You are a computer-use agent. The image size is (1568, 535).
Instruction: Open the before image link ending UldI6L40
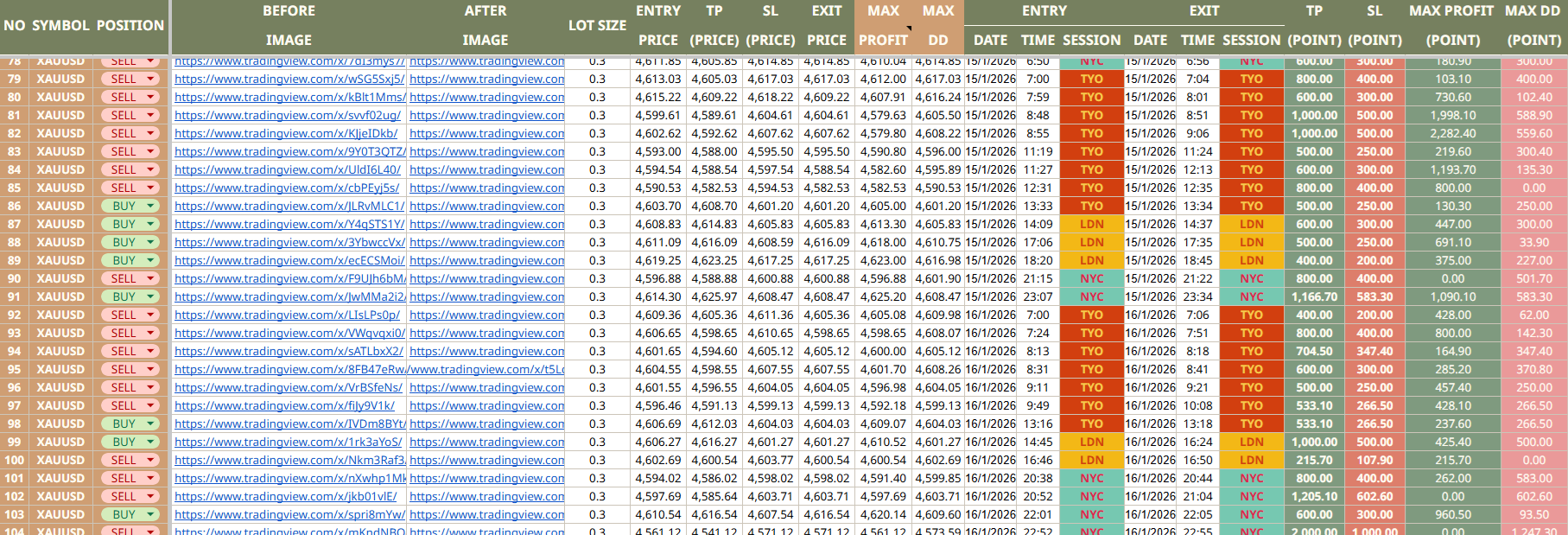click(x=288, y=169)
